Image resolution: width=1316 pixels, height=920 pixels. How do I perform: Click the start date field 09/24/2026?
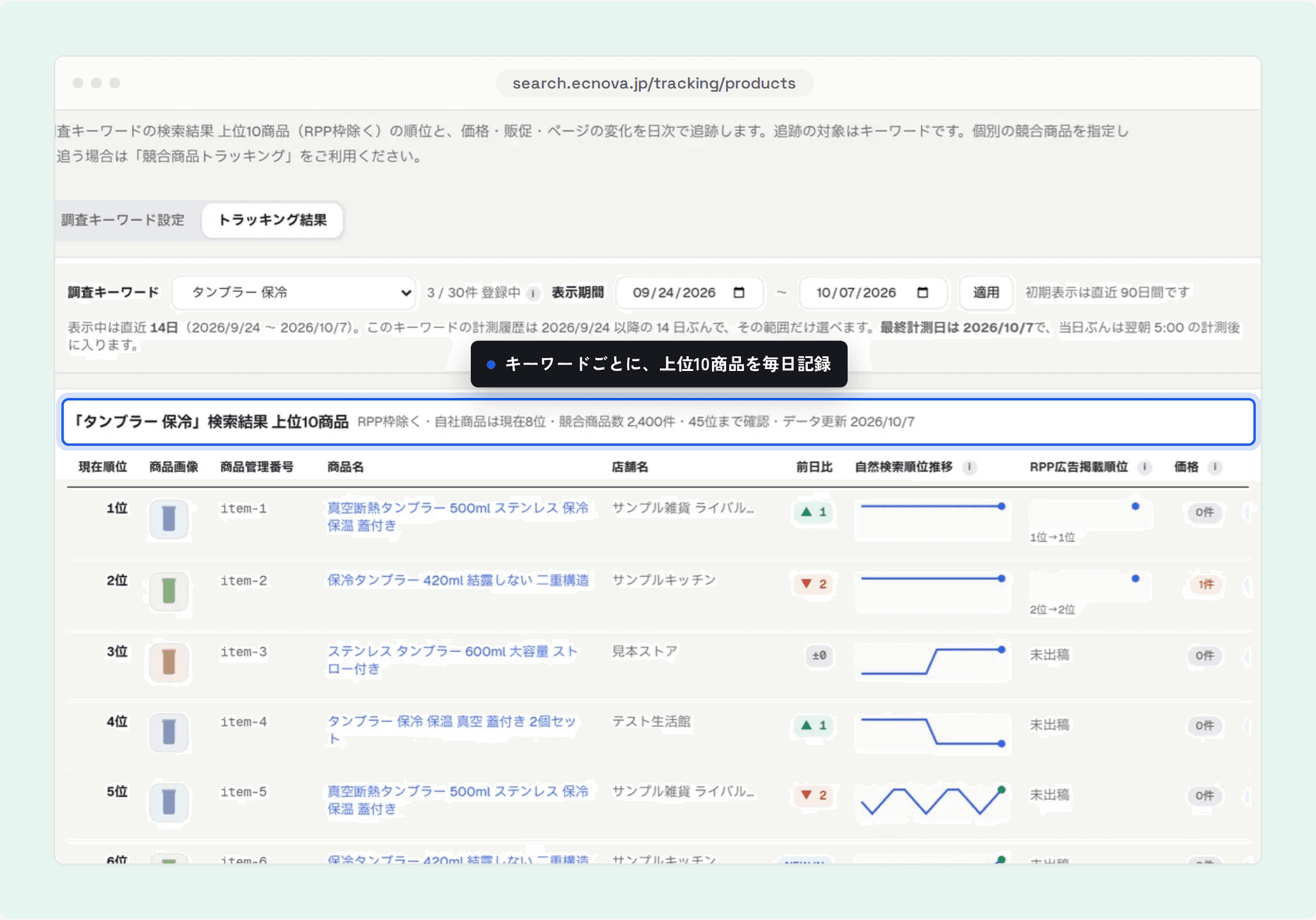click(689, 293)
